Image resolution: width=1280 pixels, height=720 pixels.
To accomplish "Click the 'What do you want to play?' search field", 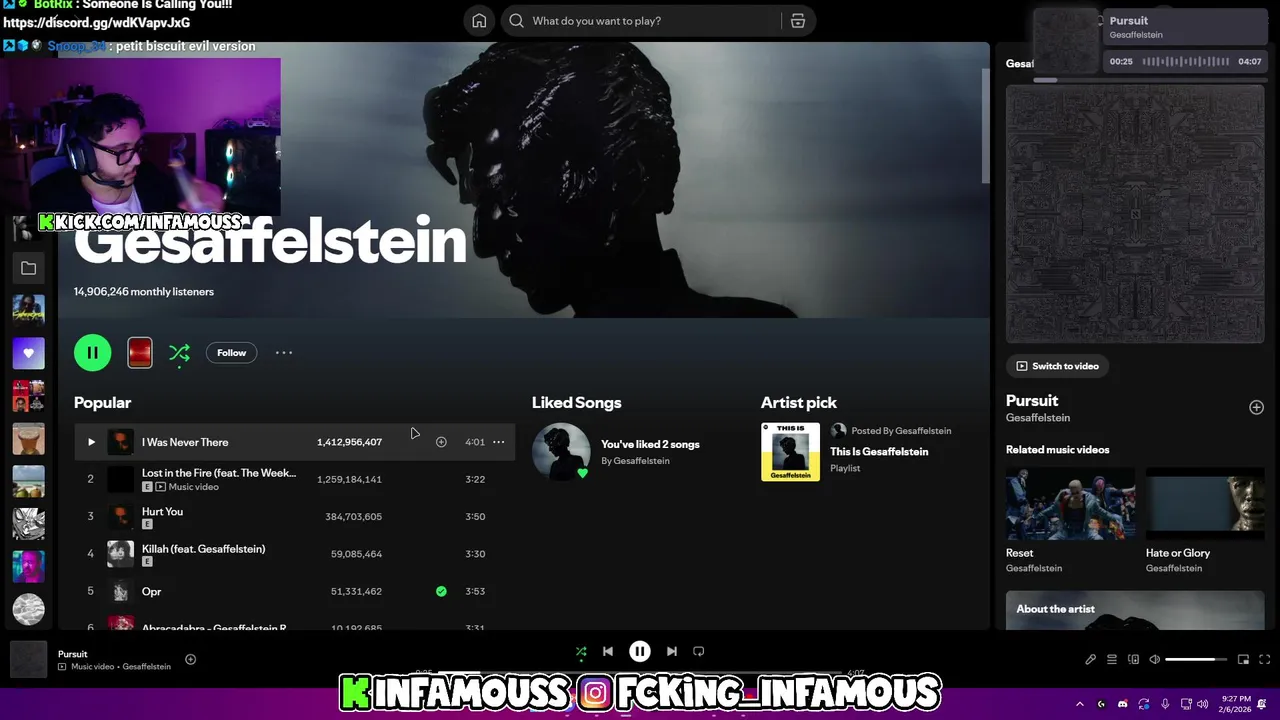I will pyautogui.click(x=642, y=21).
